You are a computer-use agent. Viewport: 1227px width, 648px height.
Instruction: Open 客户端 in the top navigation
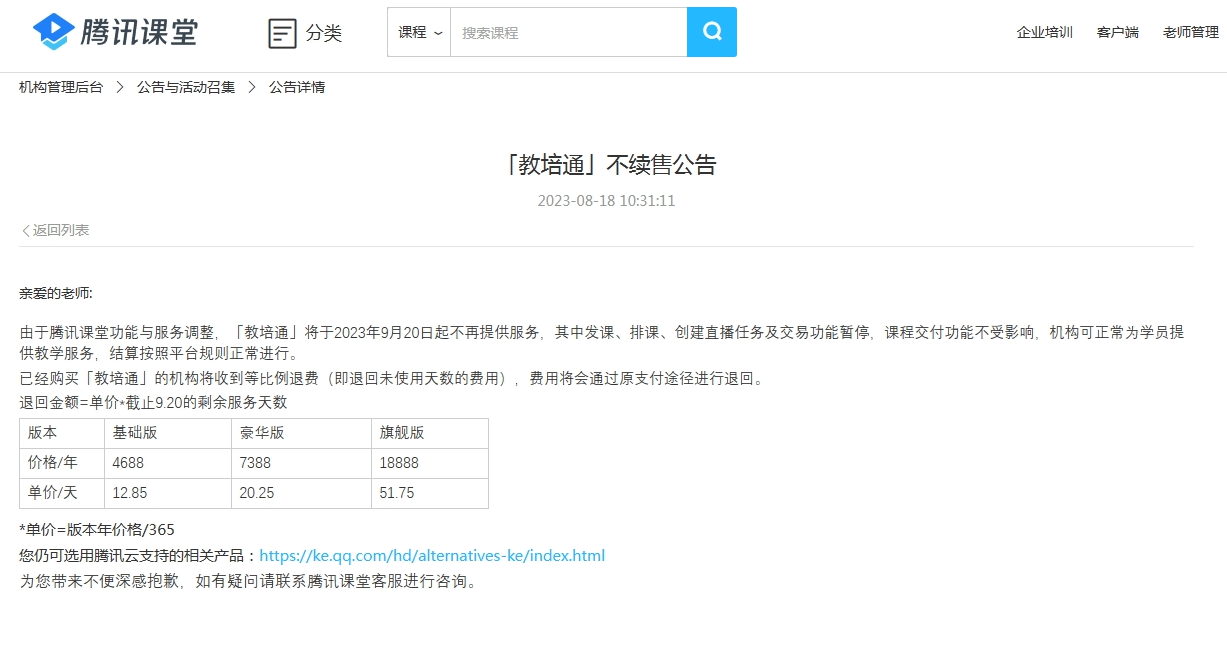pos(1118,32)
